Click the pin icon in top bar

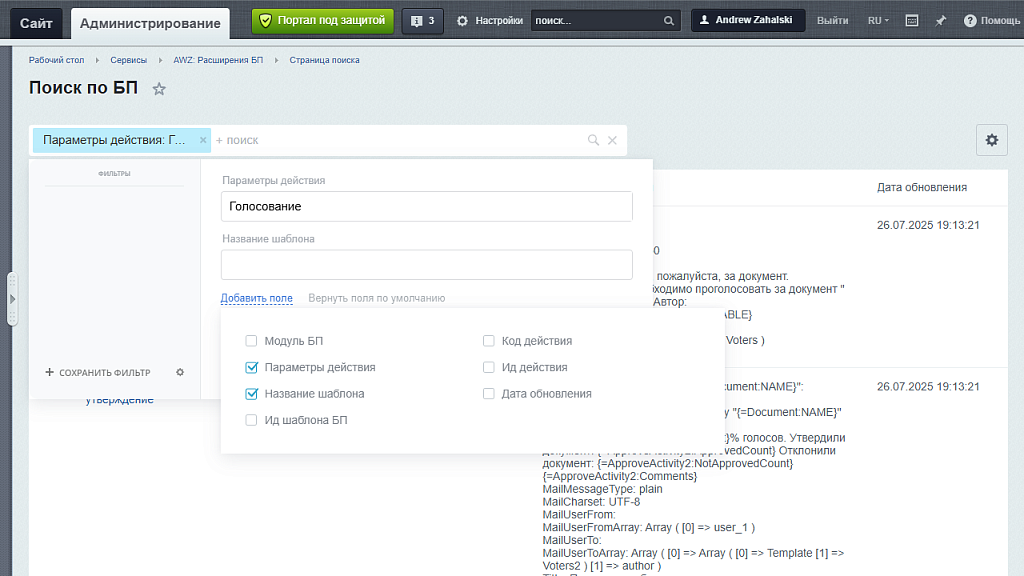coord(941,21)
